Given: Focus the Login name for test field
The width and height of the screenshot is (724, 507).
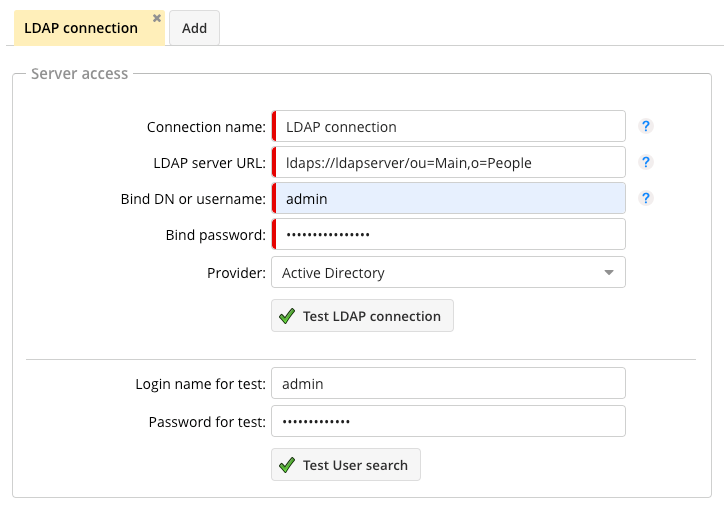Looking at the screenshot, I should click(x=450, y=384).
